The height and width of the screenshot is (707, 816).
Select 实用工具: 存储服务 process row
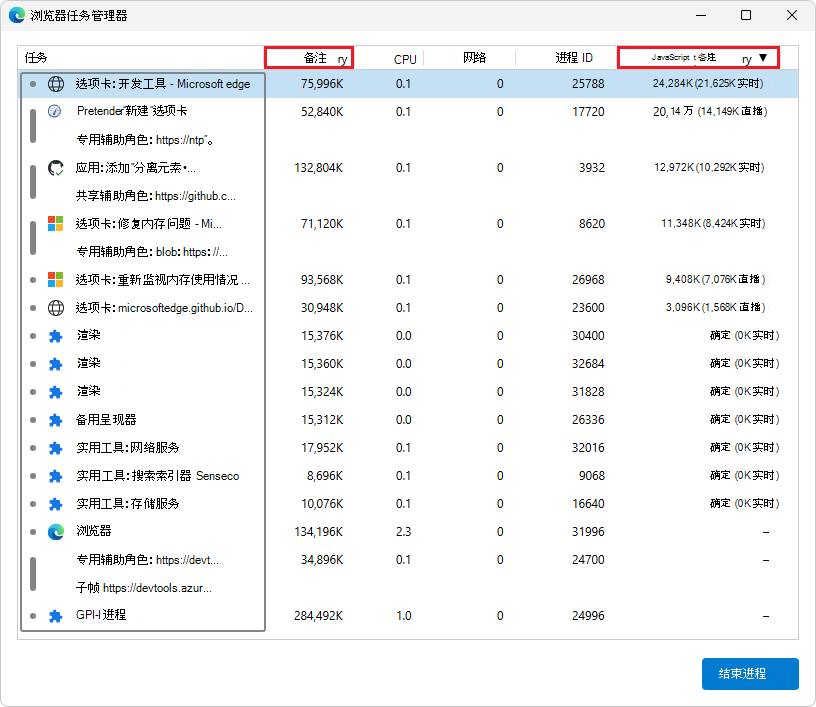128,504
